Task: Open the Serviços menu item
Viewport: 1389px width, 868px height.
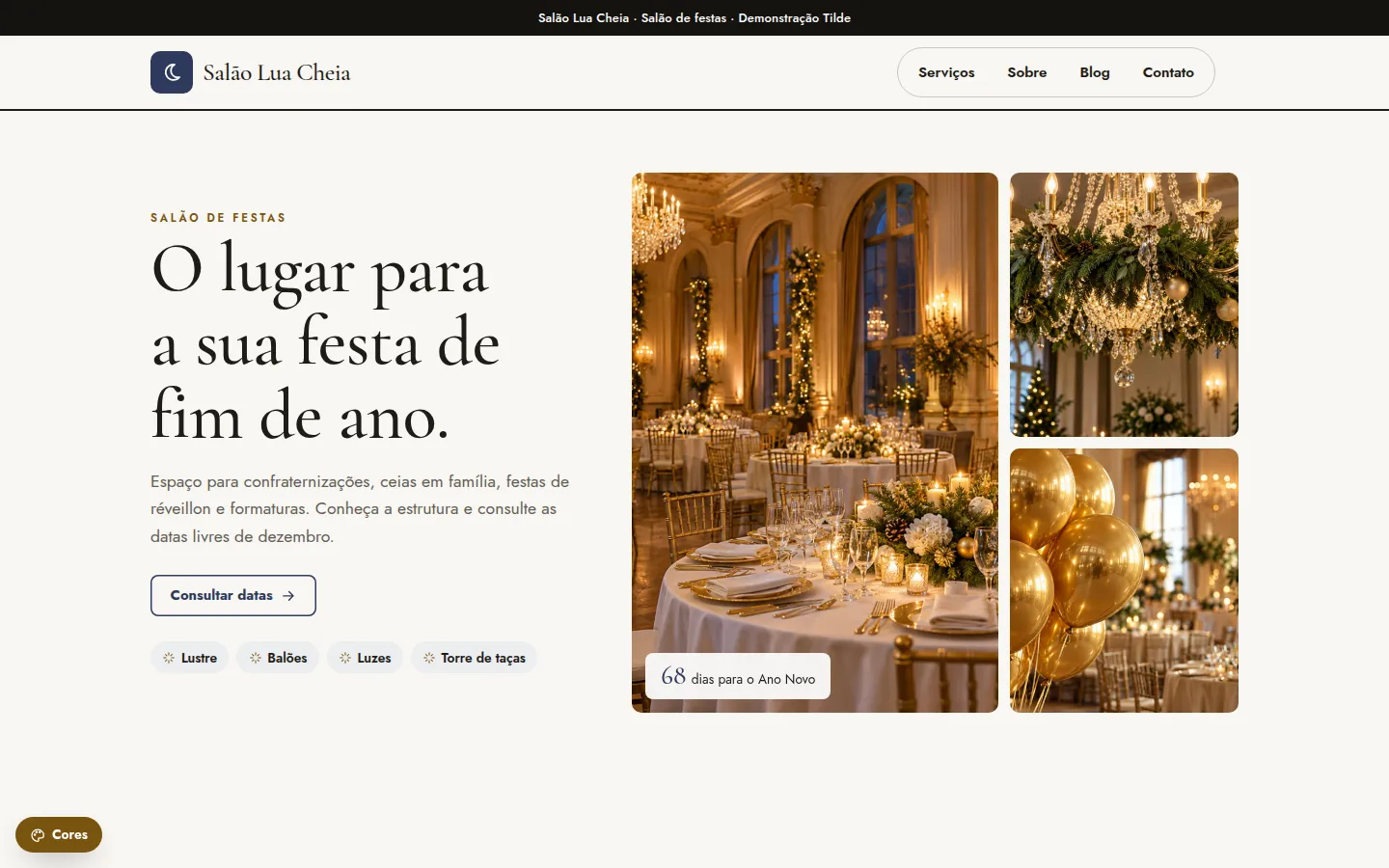Action: tap(946, 72)
